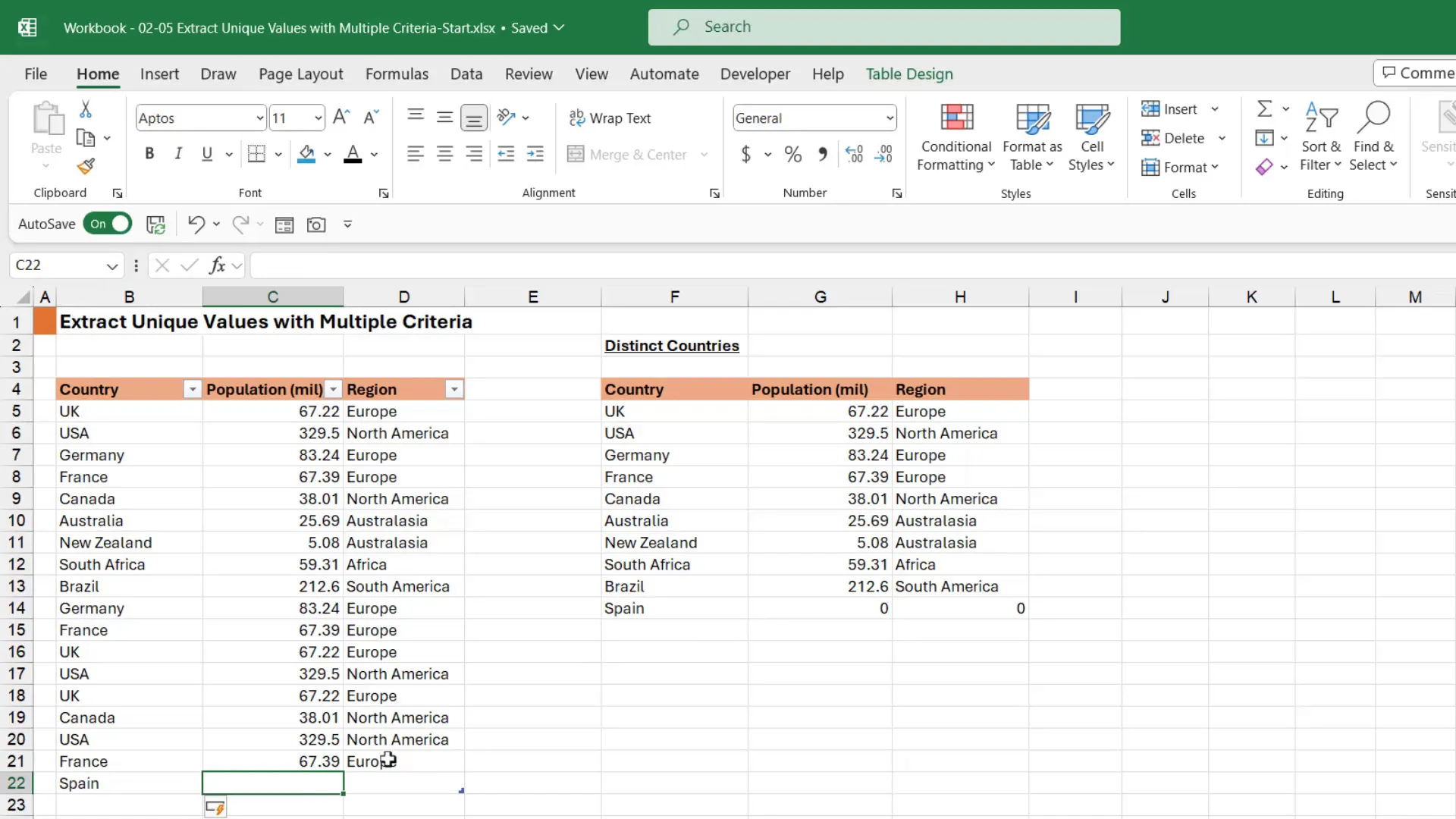Undo the last action
Screen dimensions: 1456x819
(196, 224)
